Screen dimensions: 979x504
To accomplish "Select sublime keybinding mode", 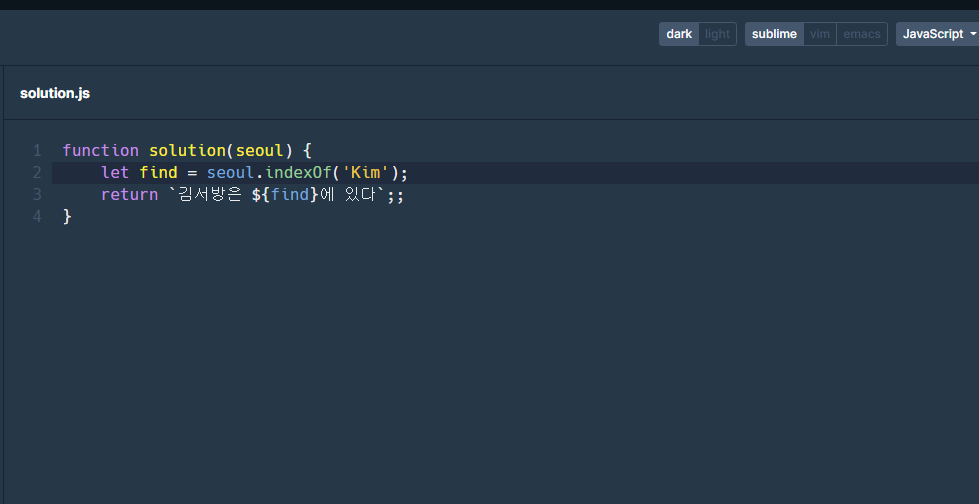I will pyautogui.click(x=774, y=34).
